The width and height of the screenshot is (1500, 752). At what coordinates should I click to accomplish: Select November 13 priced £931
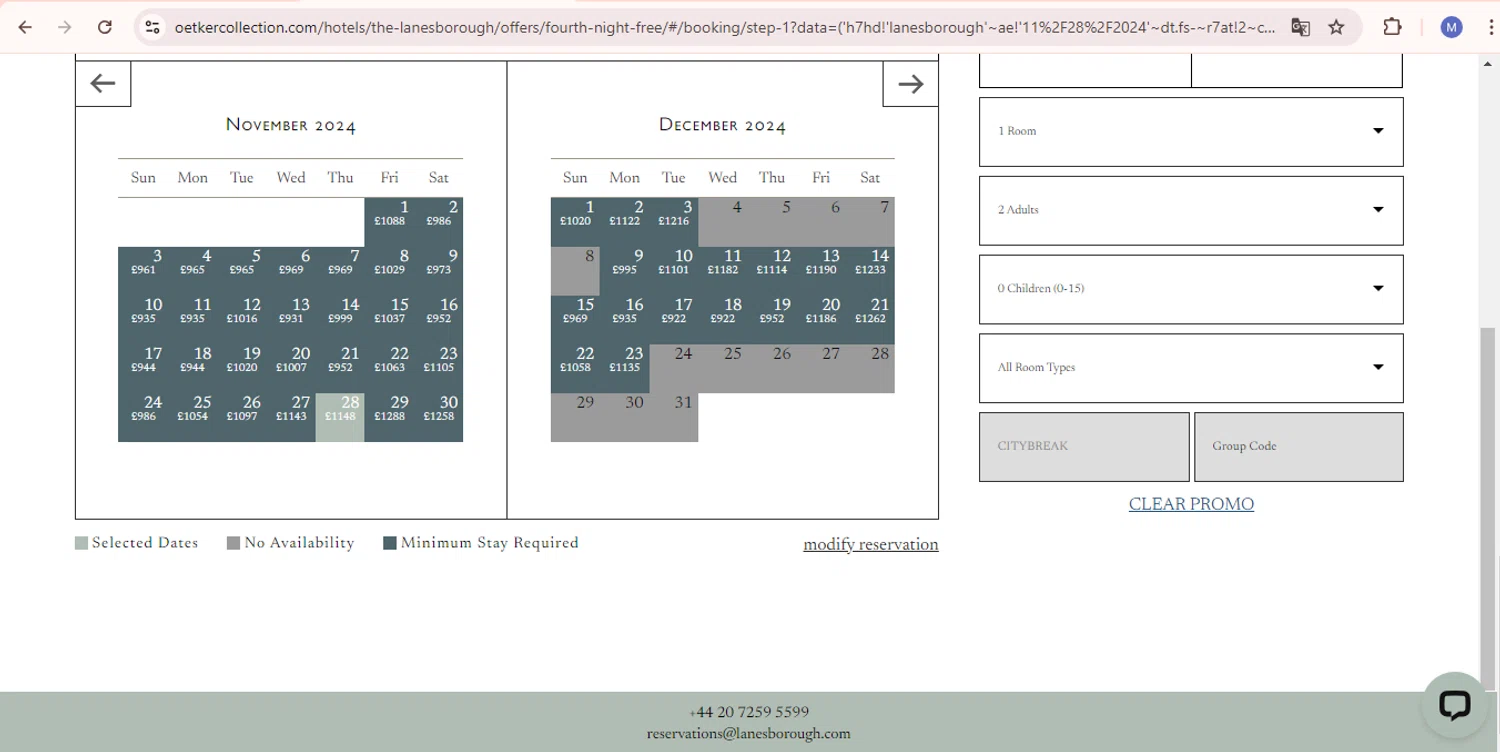tap(291, 320)
